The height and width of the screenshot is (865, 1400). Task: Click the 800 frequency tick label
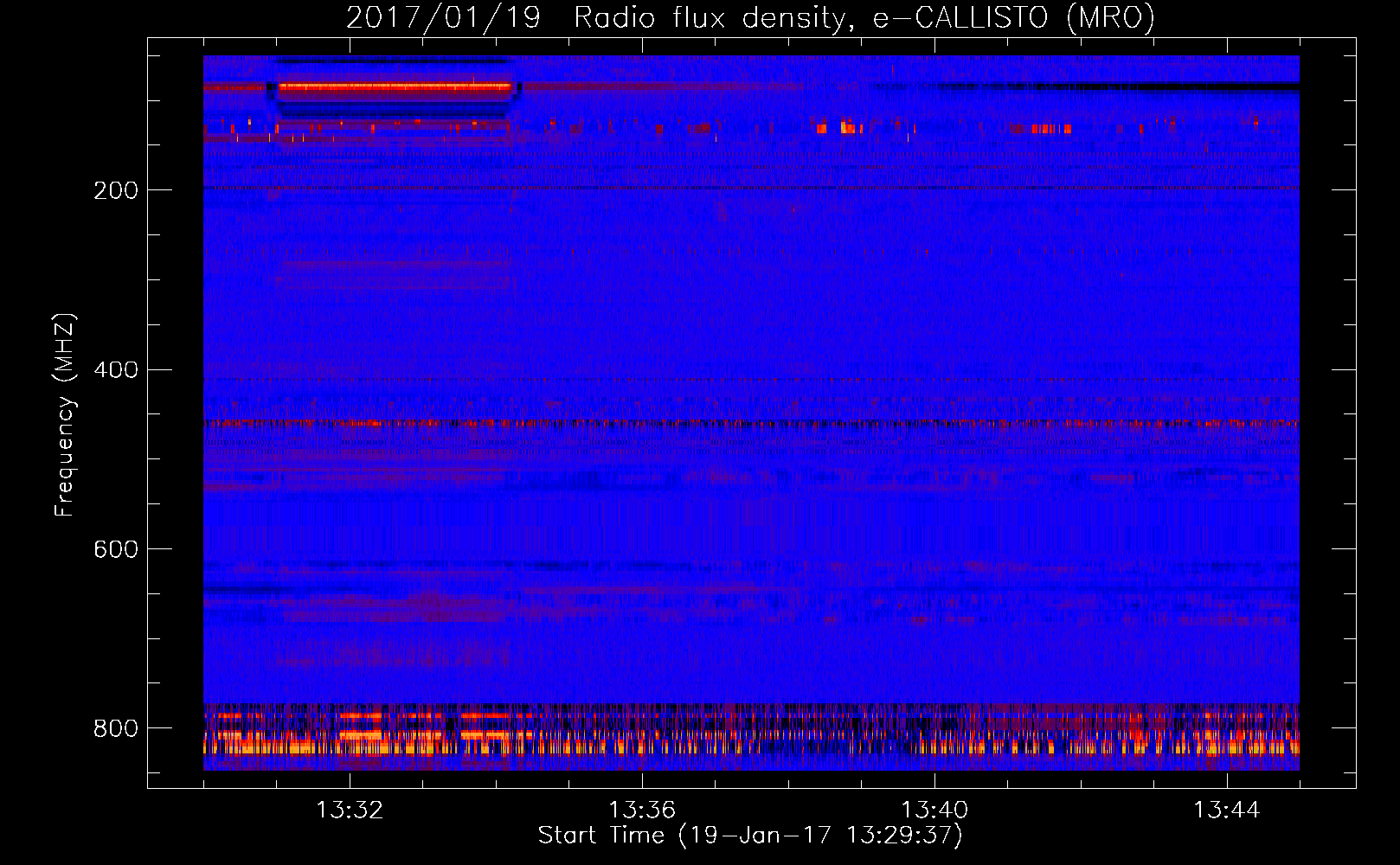[116, 728]
